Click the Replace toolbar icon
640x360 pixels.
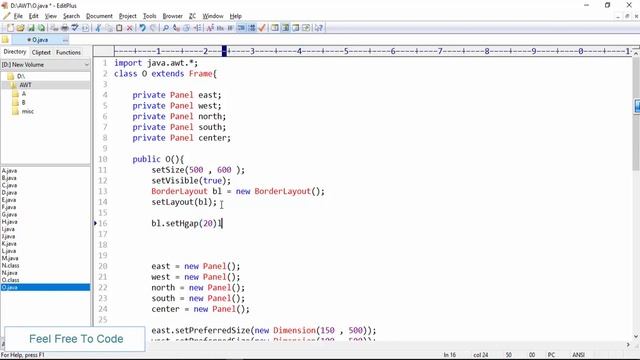coord(176,28)
